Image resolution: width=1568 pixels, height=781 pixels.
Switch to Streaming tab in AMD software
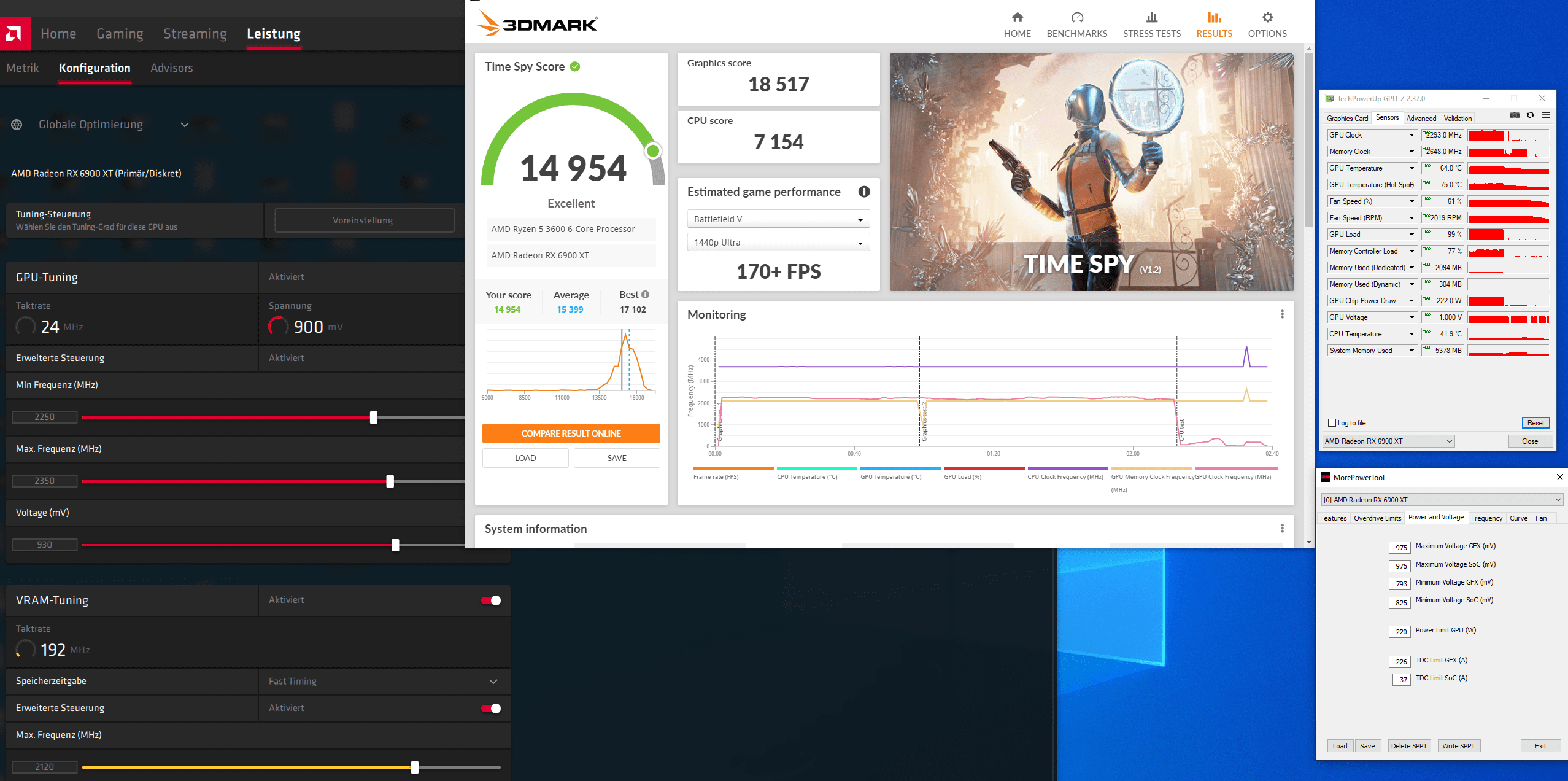click(195, 34)
